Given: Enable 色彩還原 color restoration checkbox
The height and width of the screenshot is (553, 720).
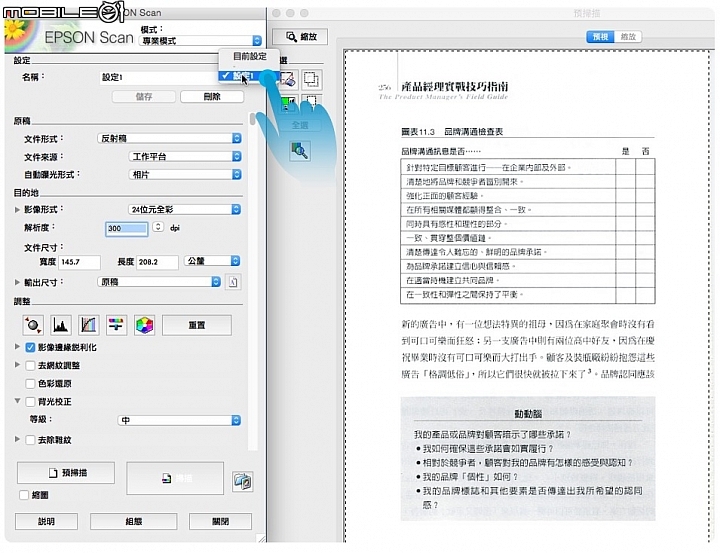Looking at the screenshot, I should (x=30, y=384).
